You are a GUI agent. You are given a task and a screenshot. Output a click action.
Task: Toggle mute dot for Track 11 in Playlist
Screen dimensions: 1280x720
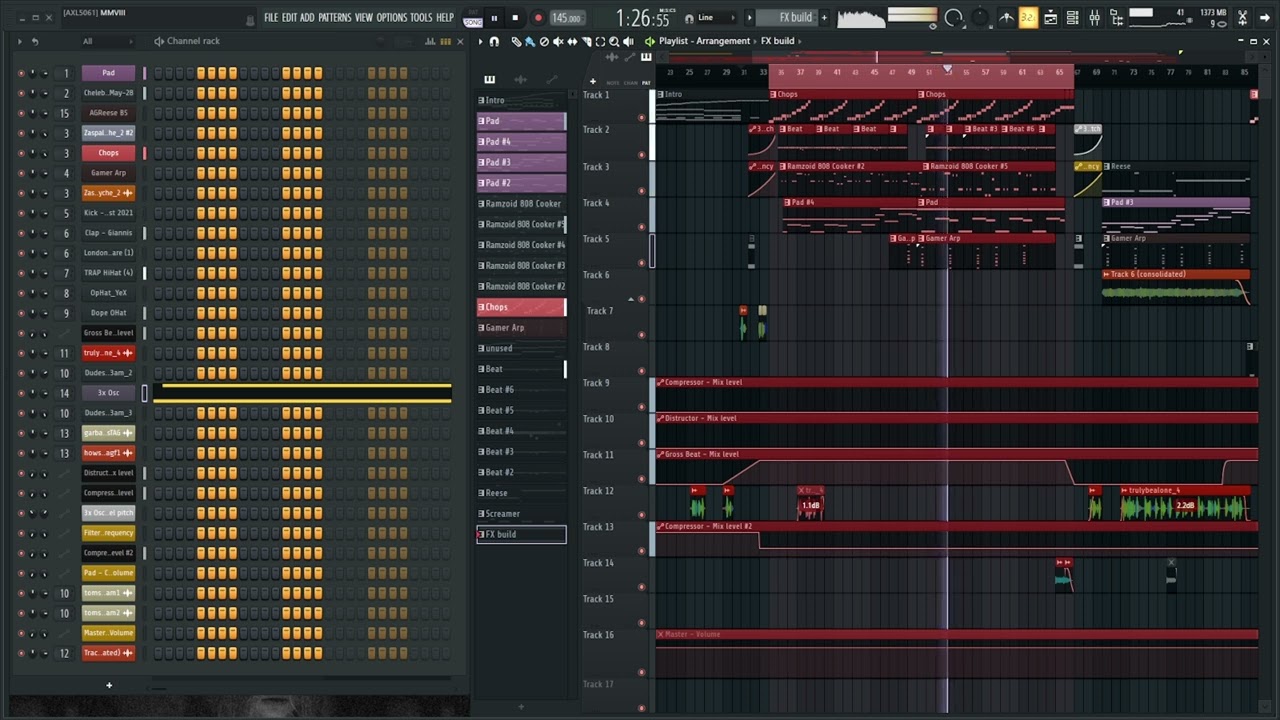pos(642,479)
